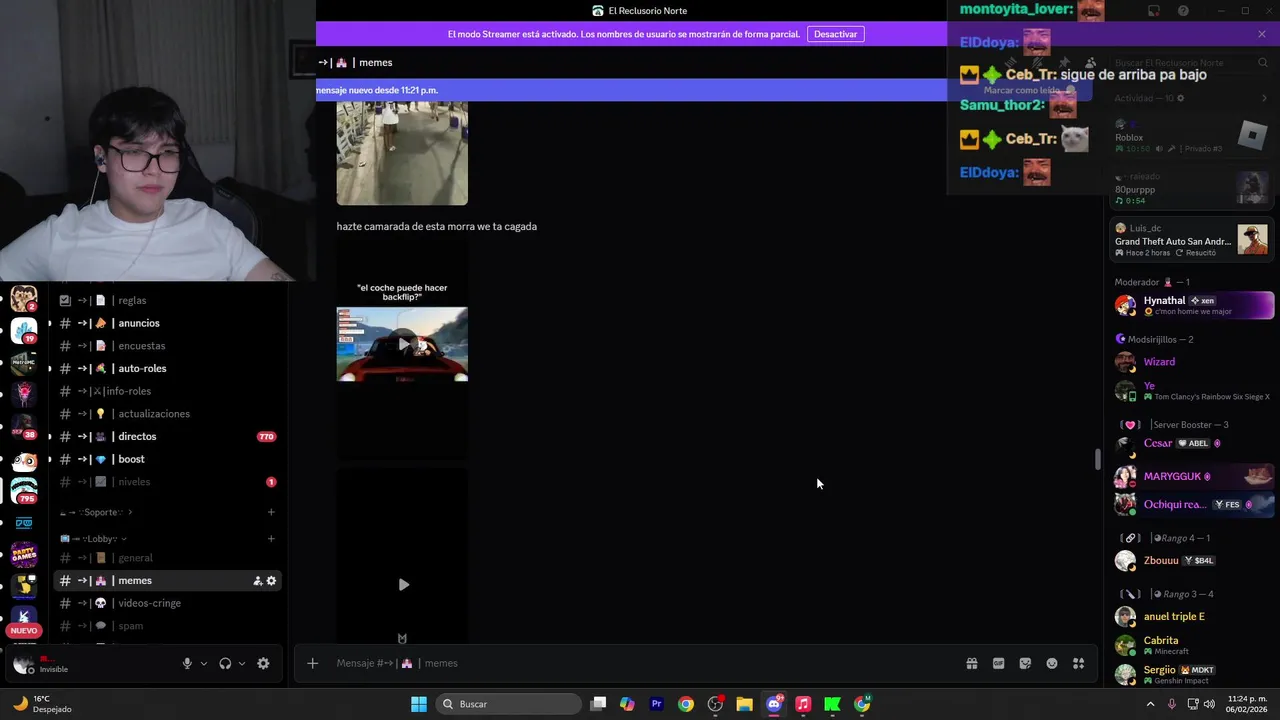Open the emoji picker
Viewport: 1280px width, 720px height.
(x=1052, y=663)
